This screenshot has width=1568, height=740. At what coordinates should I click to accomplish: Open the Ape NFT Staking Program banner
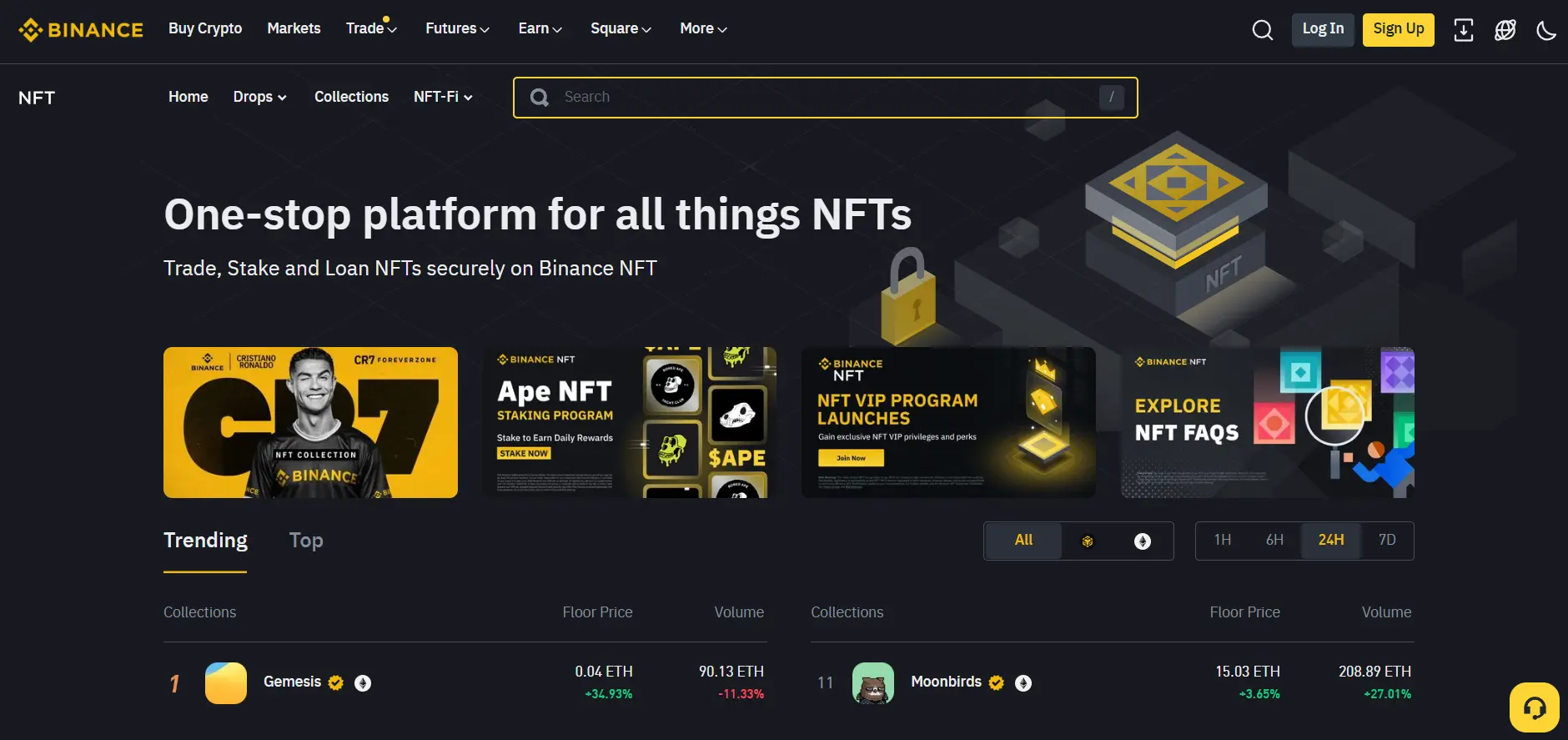point(630,423)
